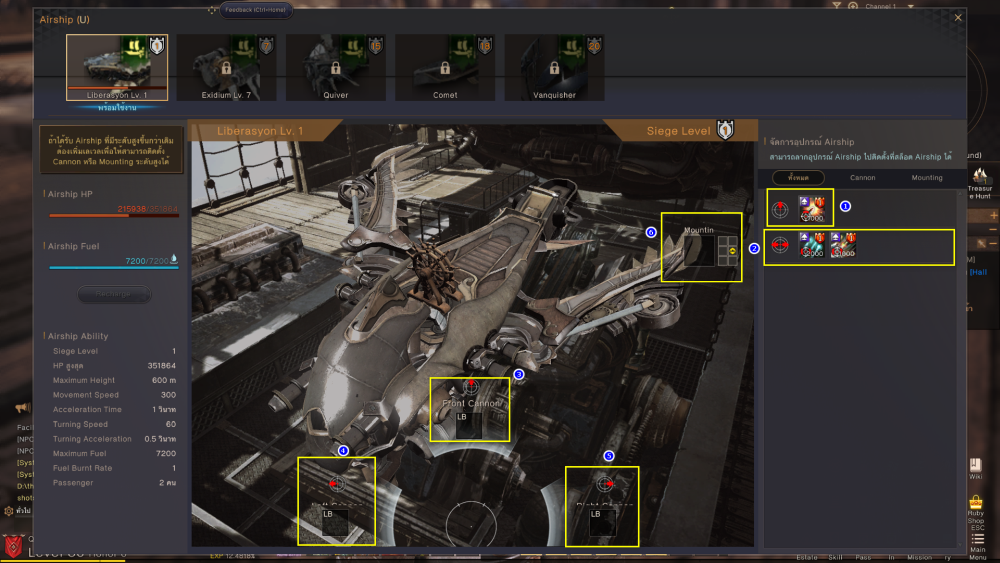Click the 'Movement Speed' ability row
The width and height of the screenshot is (1000, 563).
tap(114, 395)
